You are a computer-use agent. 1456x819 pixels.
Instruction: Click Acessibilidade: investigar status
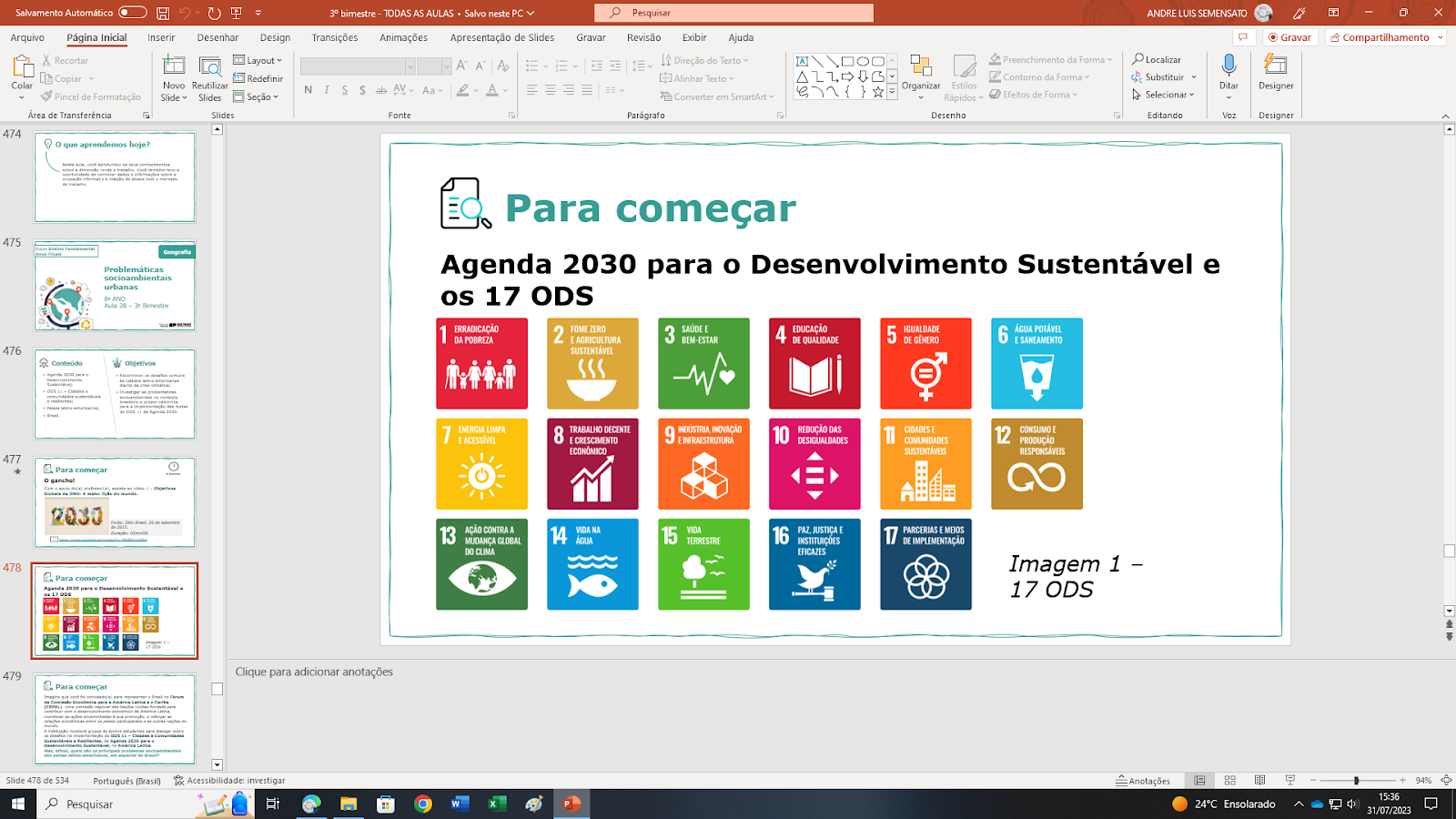tap(229, 780)
